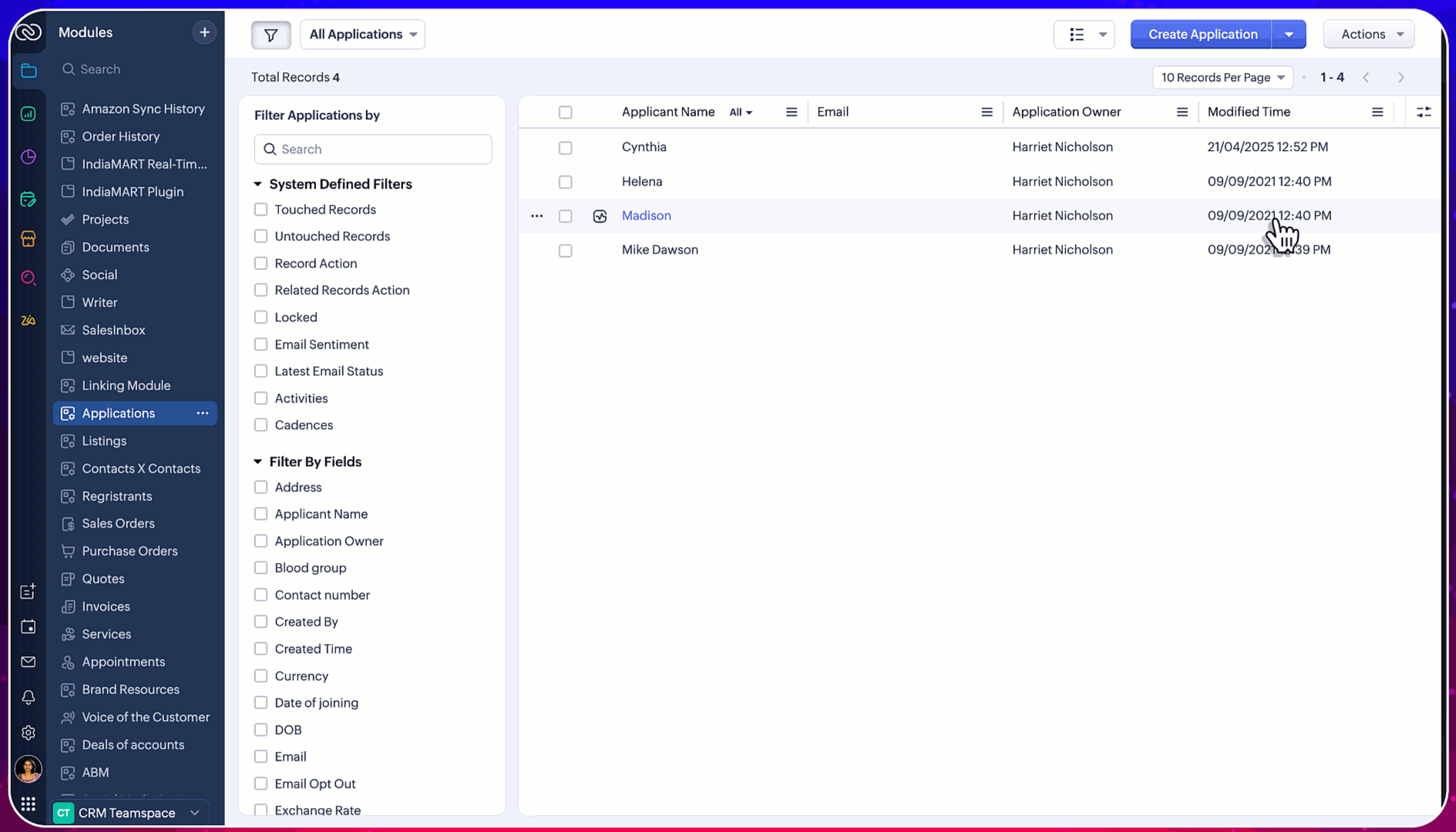The image size is (1456, 832).
Task: Open the All Applications view dropdown
Action: pyautogui.click(x=362, y=34)
